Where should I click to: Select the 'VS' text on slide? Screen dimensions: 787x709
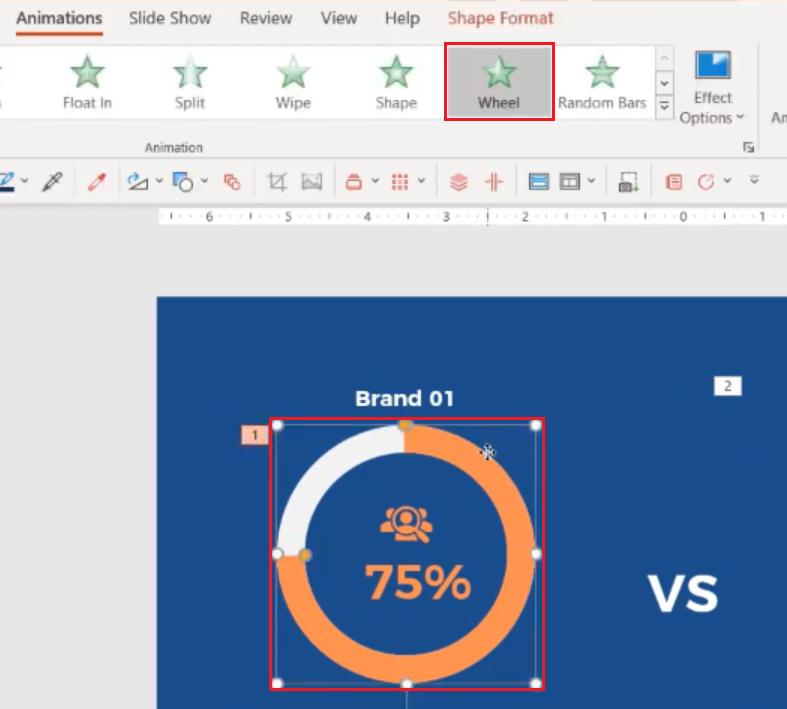683,594
